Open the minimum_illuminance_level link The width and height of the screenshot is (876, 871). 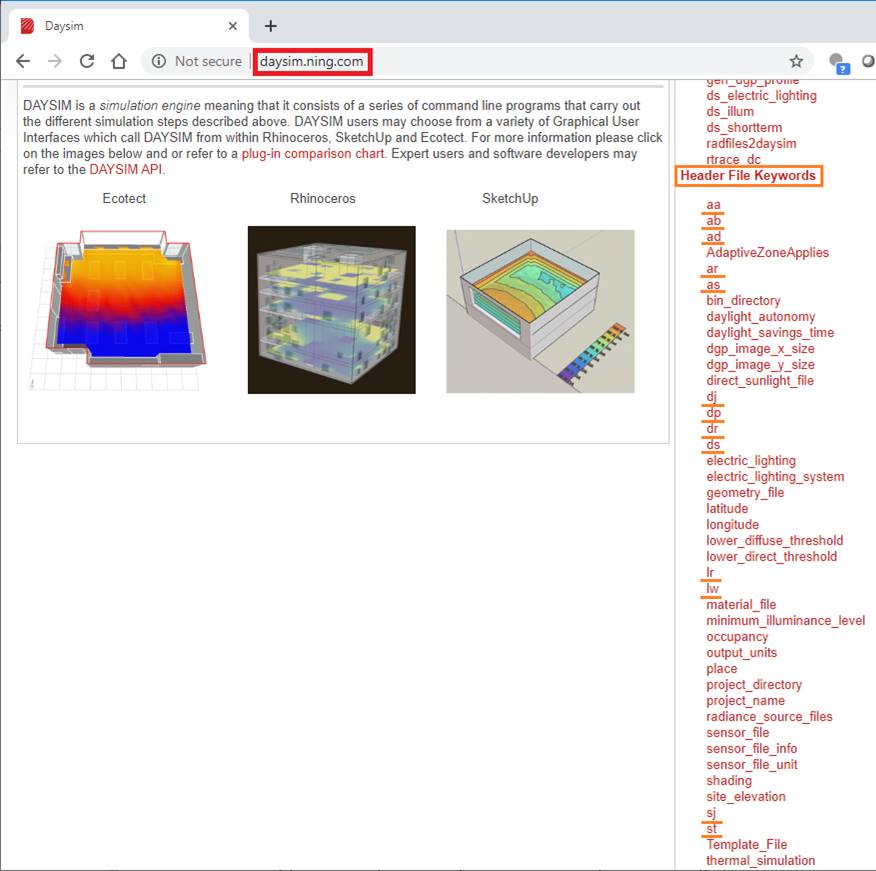[x=785, y=621]
